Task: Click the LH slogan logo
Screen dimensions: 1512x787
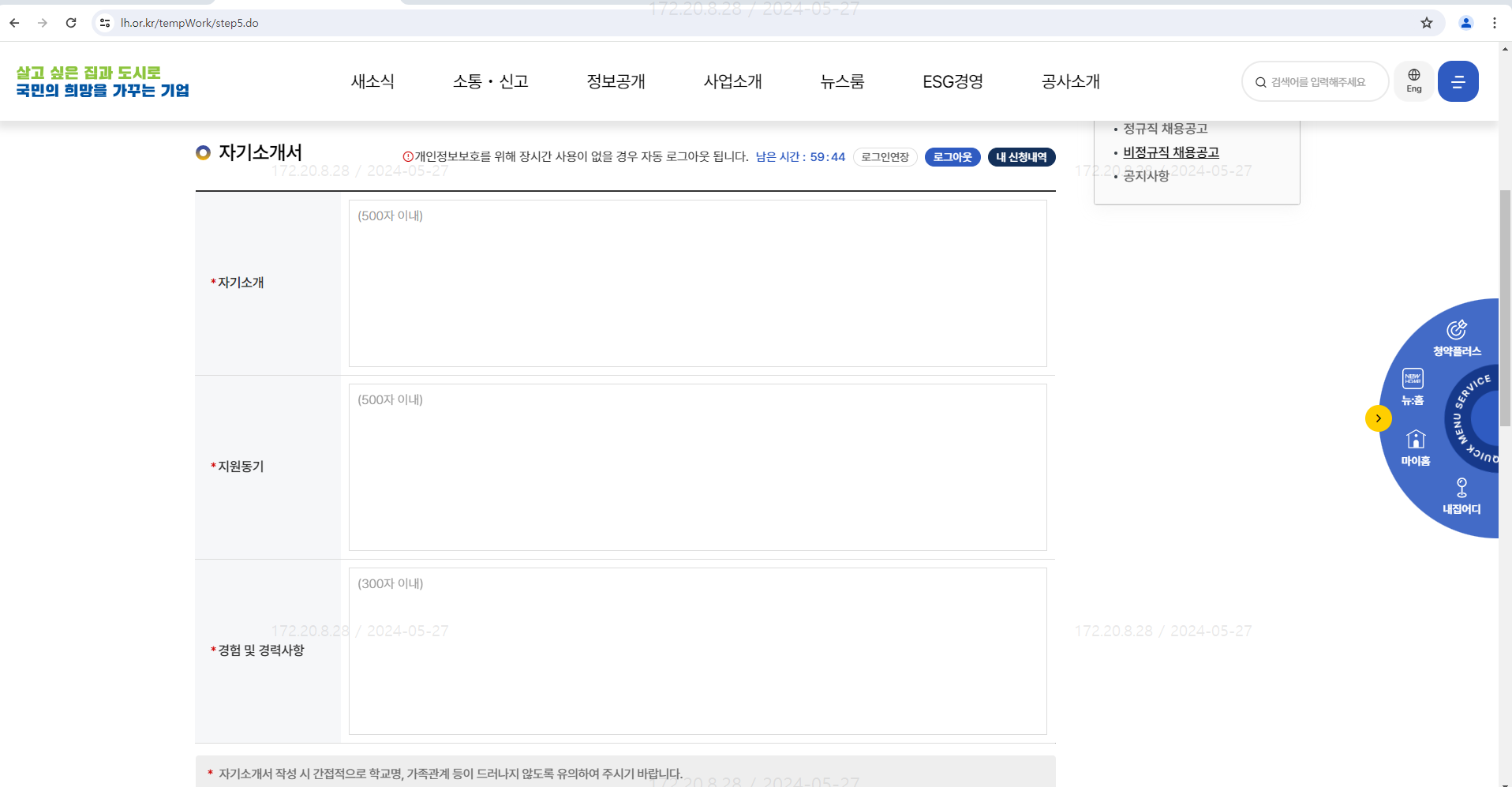Action: click(x=103, y=81)
